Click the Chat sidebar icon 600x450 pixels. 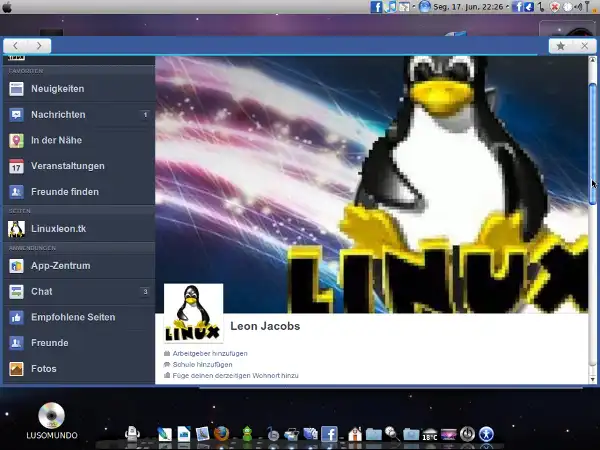pyautogui.click(x=16, y=292)
